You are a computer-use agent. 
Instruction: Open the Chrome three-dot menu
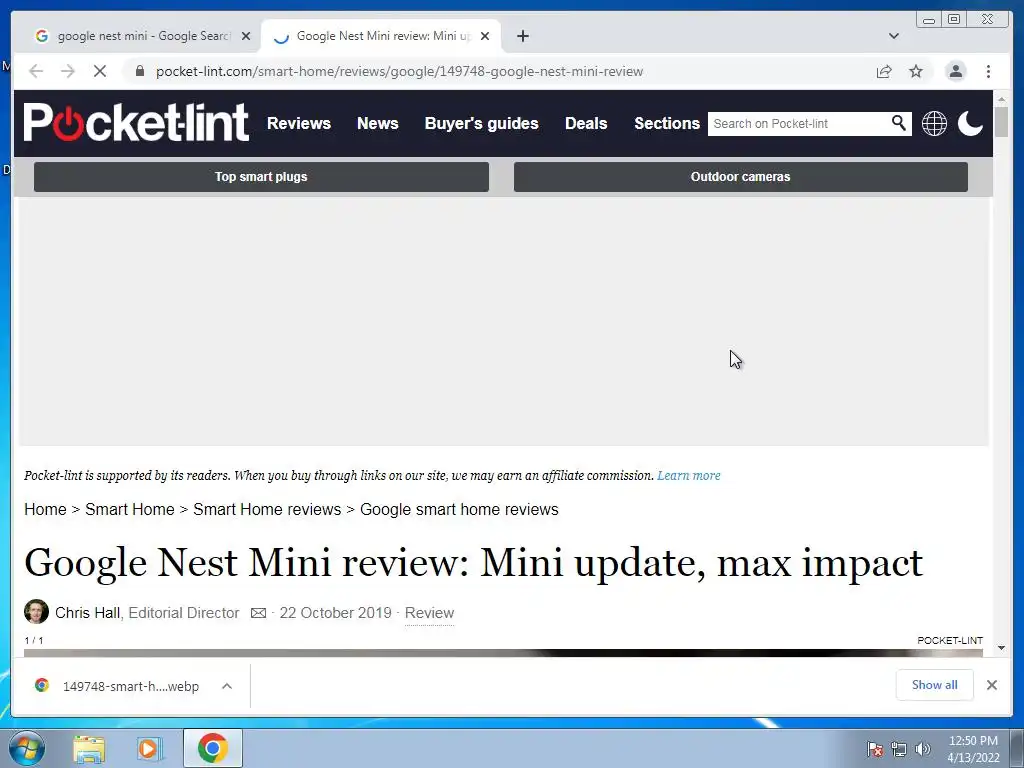tap(988, 71)
